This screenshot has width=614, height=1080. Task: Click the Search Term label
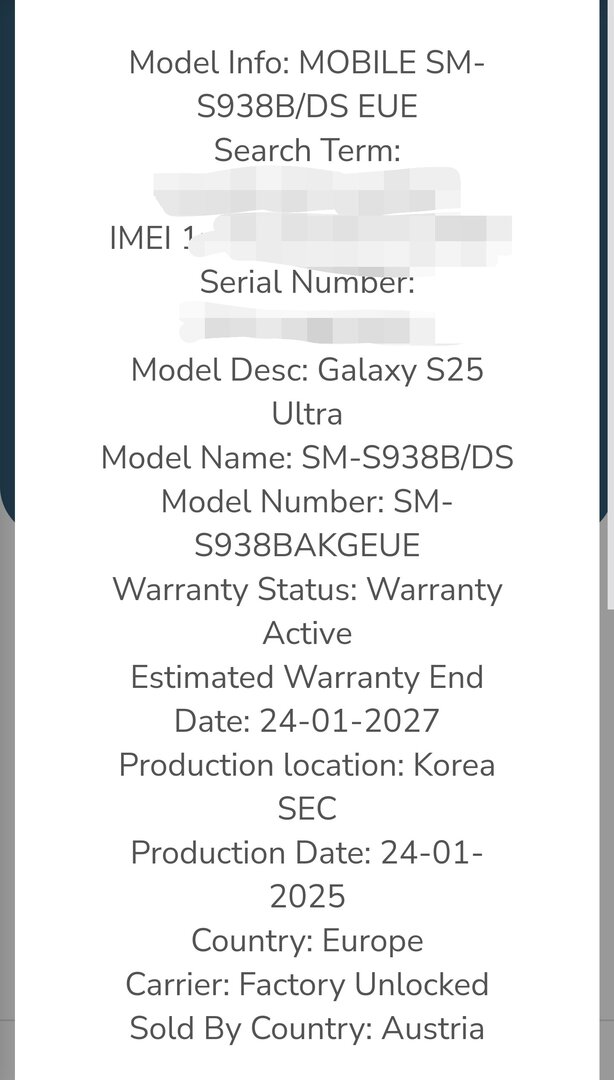click(307, 151)
